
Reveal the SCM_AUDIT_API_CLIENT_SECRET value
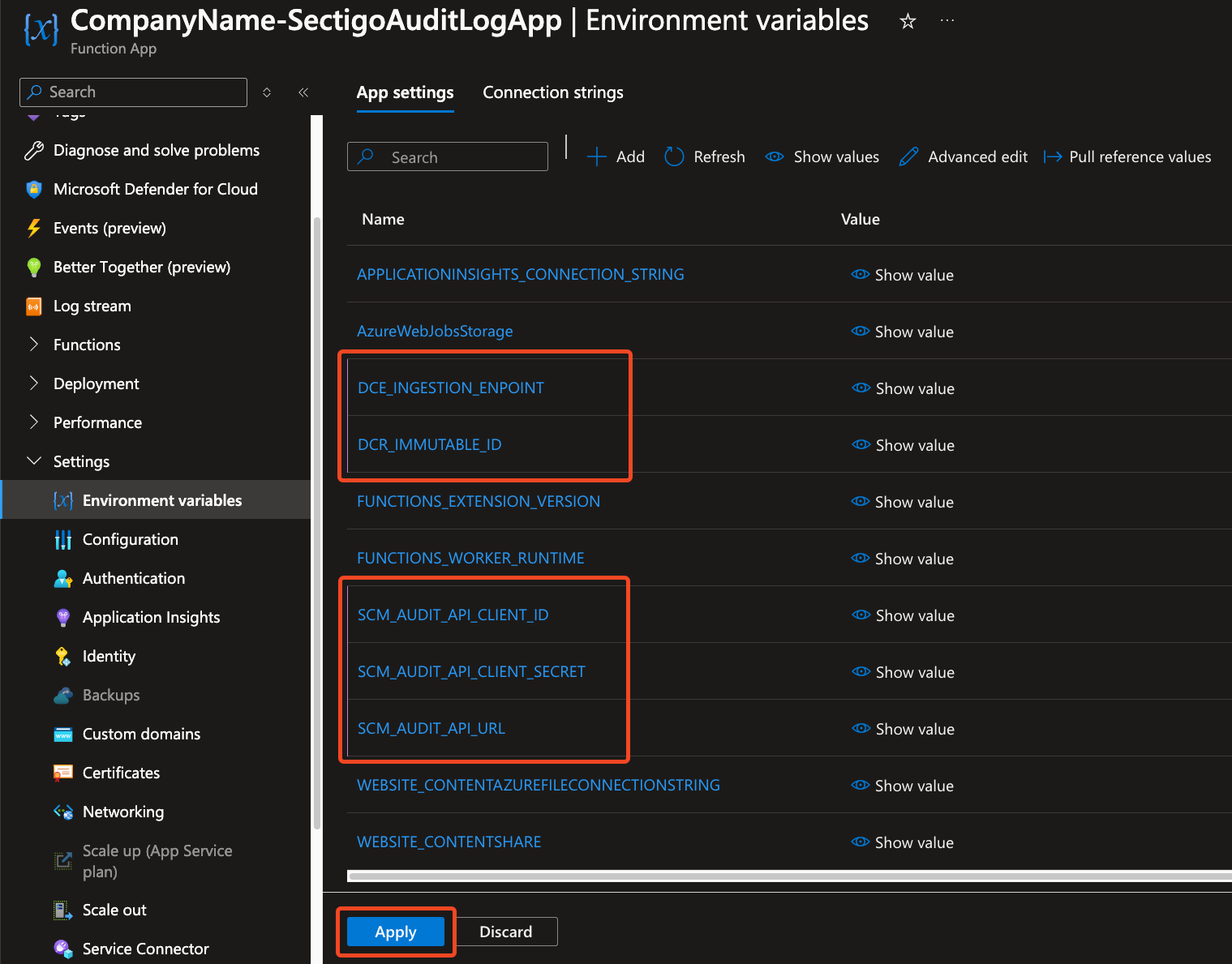click(903, 672)
